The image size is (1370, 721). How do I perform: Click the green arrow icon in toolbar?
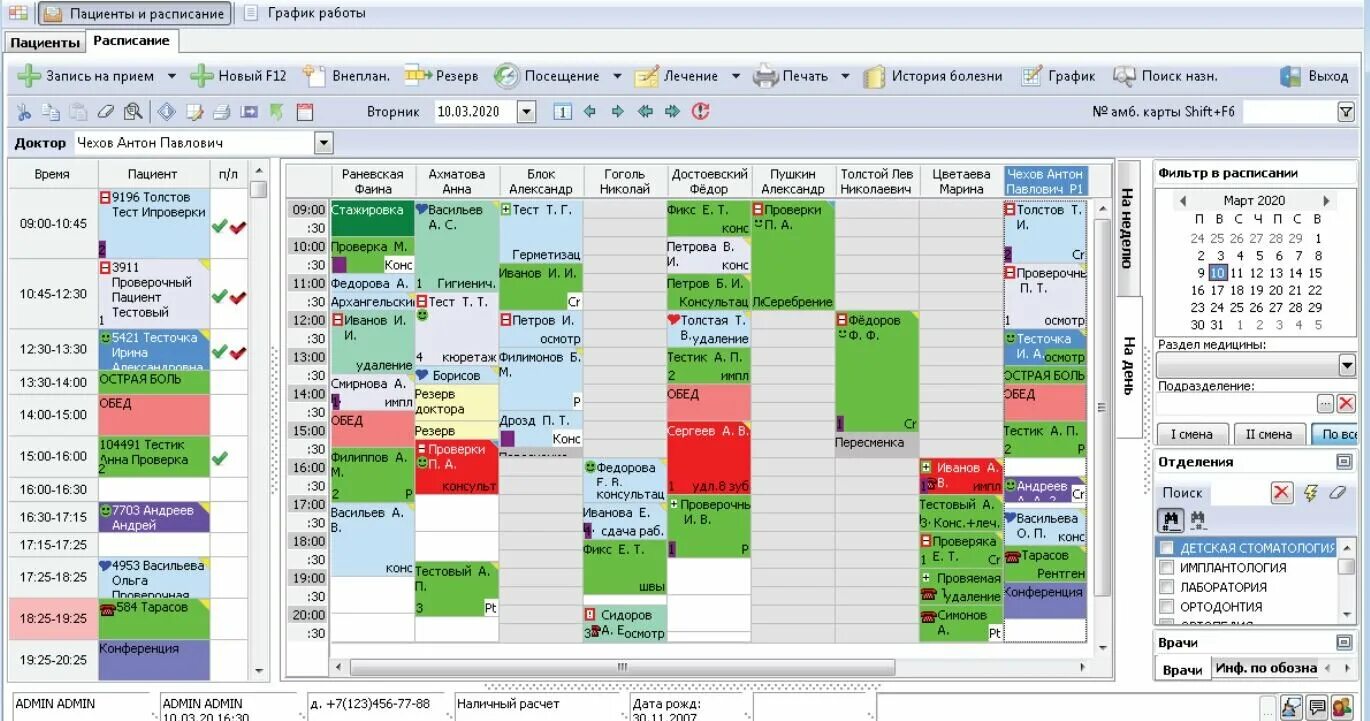(277, 112)
